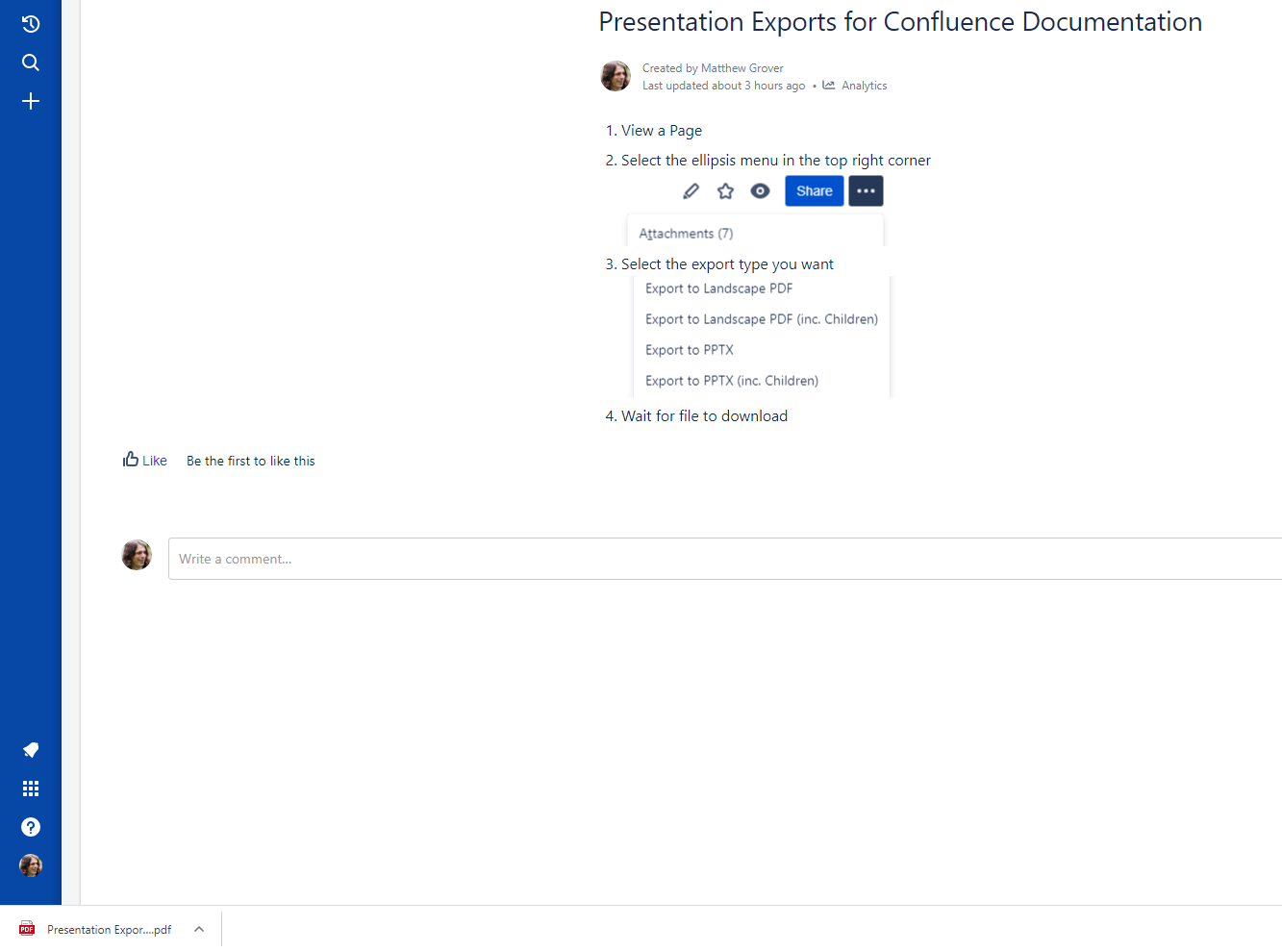Image resolution: width=1282 pixels, height=952 pixels.
Task: Open the ellipsis more actions menu
Action: 866,191
